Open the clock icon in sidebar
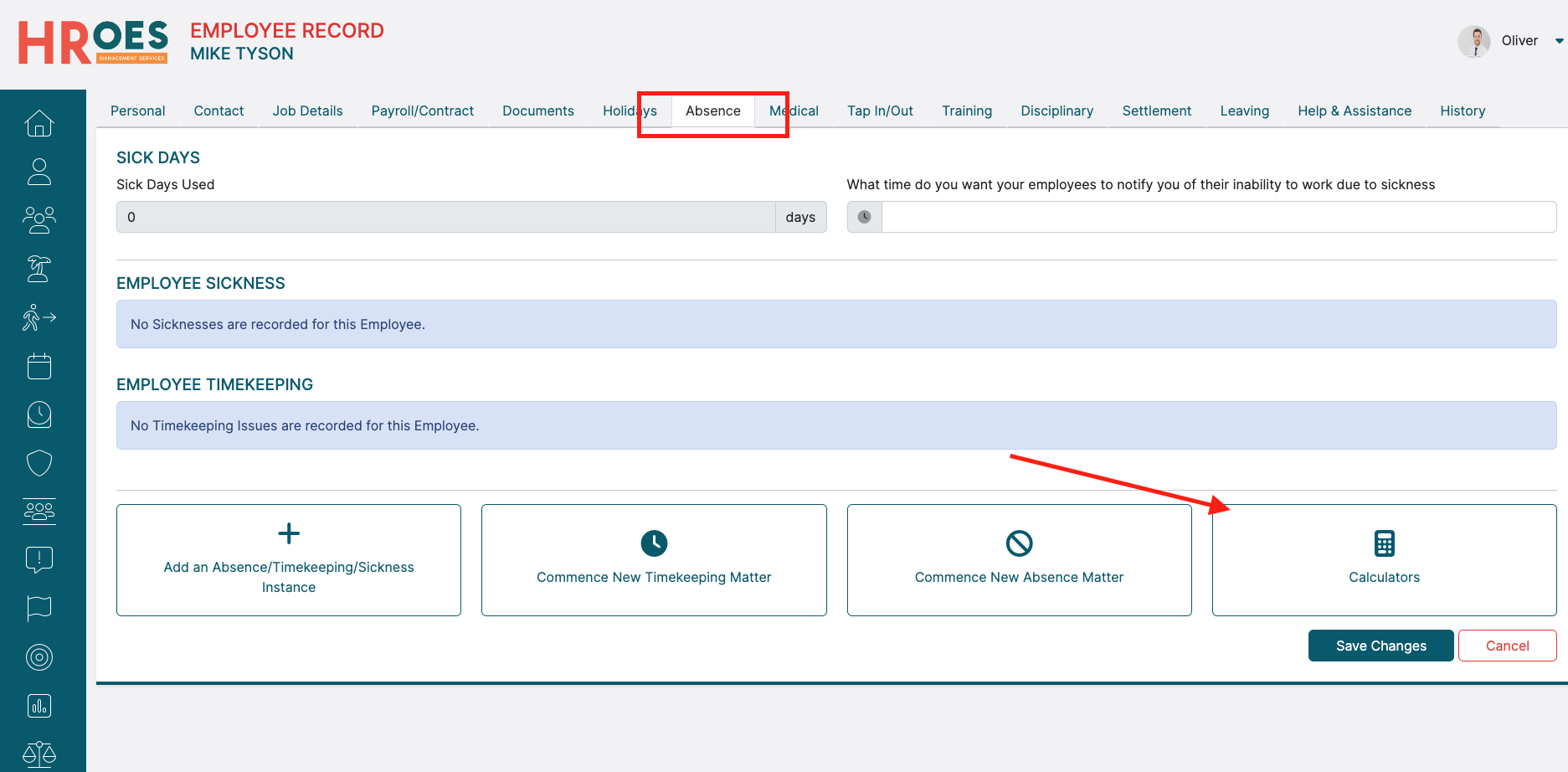Screen dimensions: 1568x772 pos(39,414)
